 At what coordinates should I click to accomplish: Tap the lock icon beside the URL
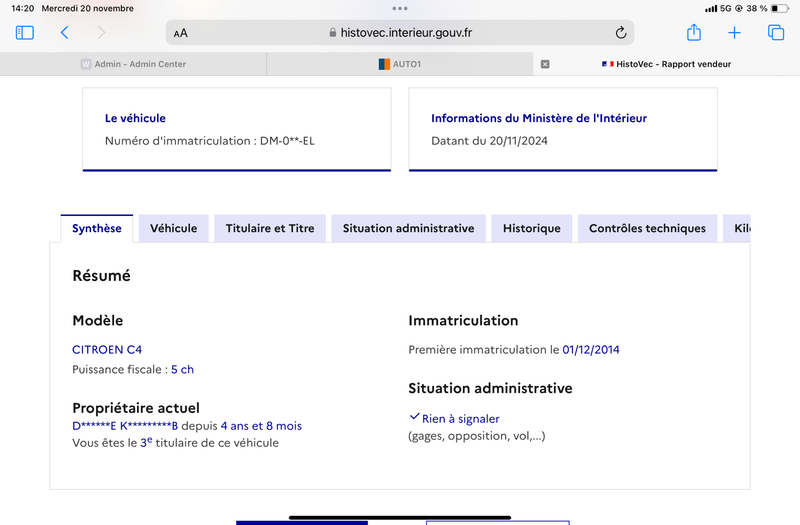[x=333, y=33]
